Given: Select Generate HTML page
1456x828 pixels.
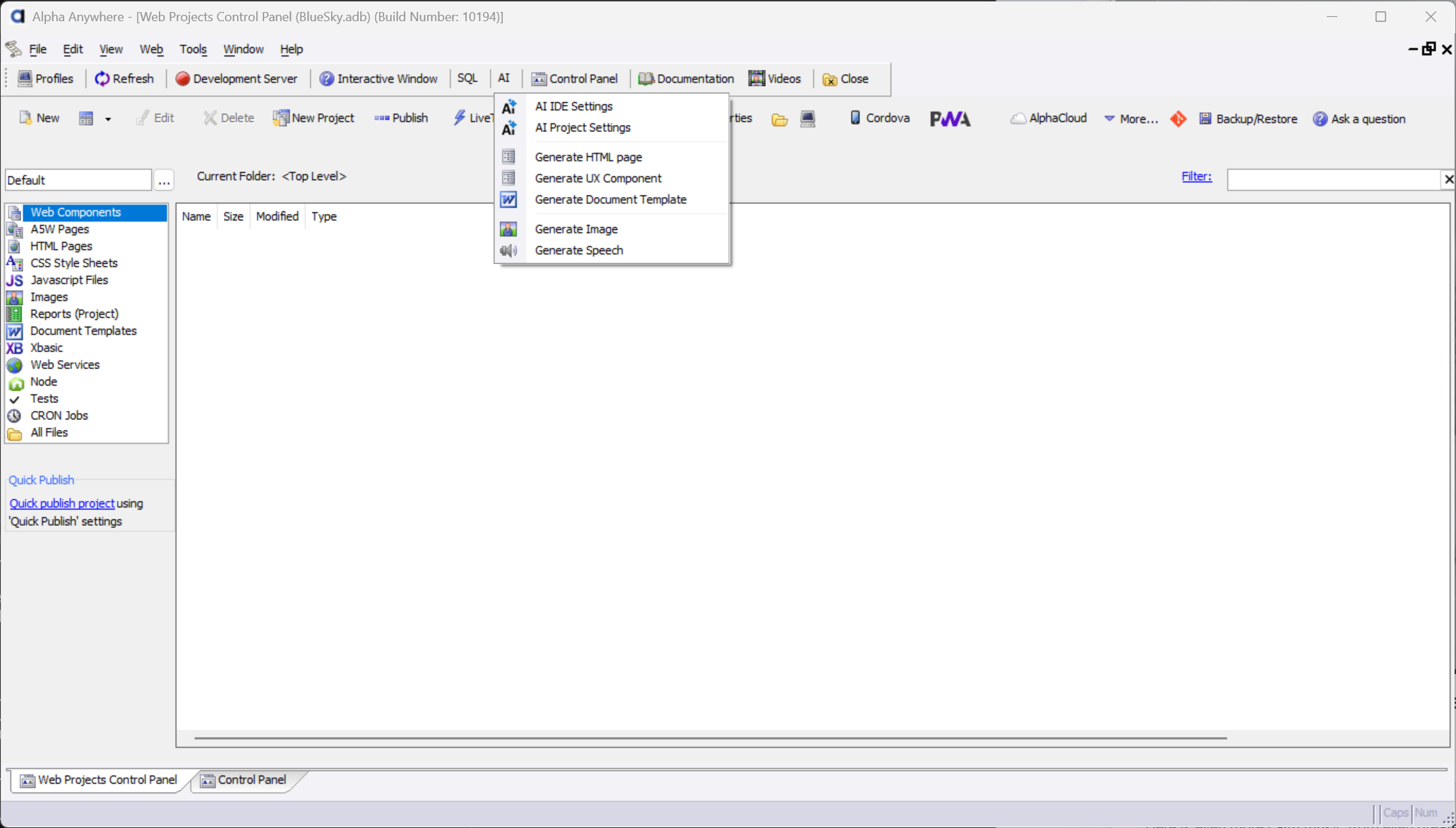Looking at the screenshot, I should [x=612, y=157].
